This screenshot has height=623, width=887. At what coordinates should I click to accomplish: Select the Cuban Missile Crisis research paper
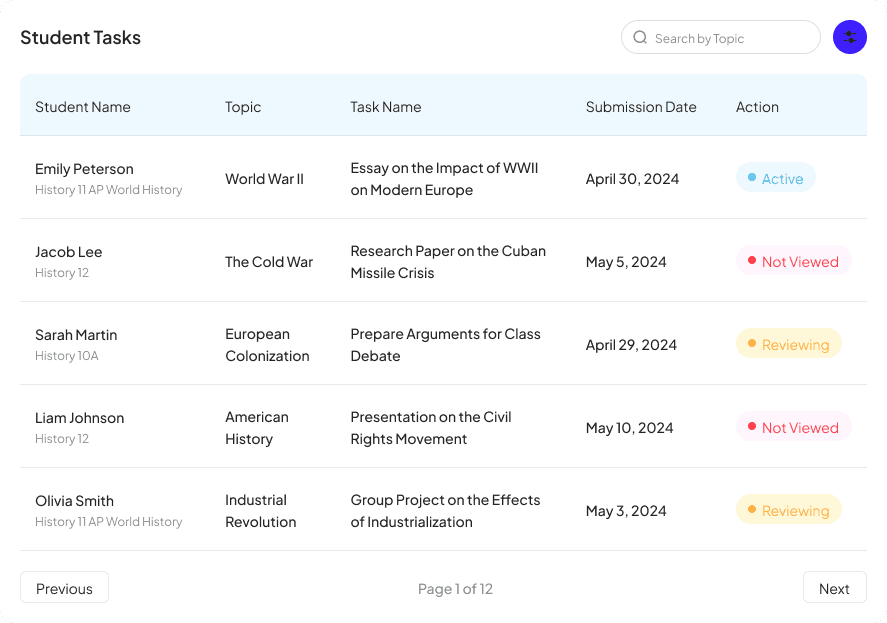[448, 262]
